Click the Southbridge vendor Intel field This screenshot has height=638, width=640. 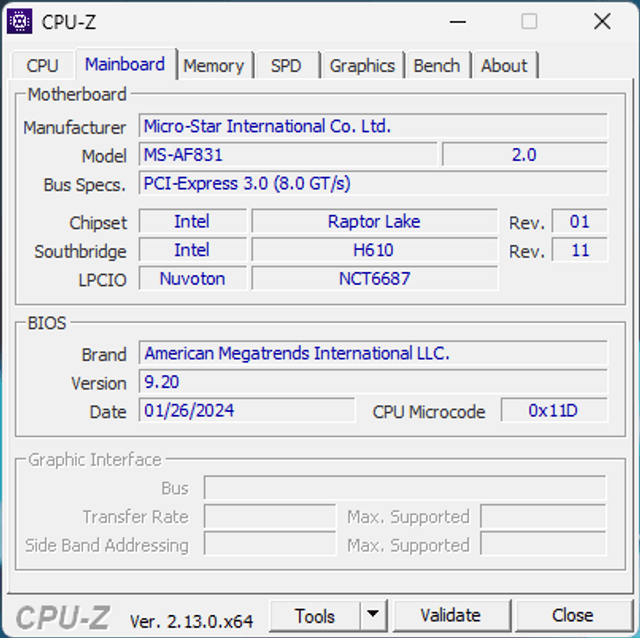click(x=192, y=250)
